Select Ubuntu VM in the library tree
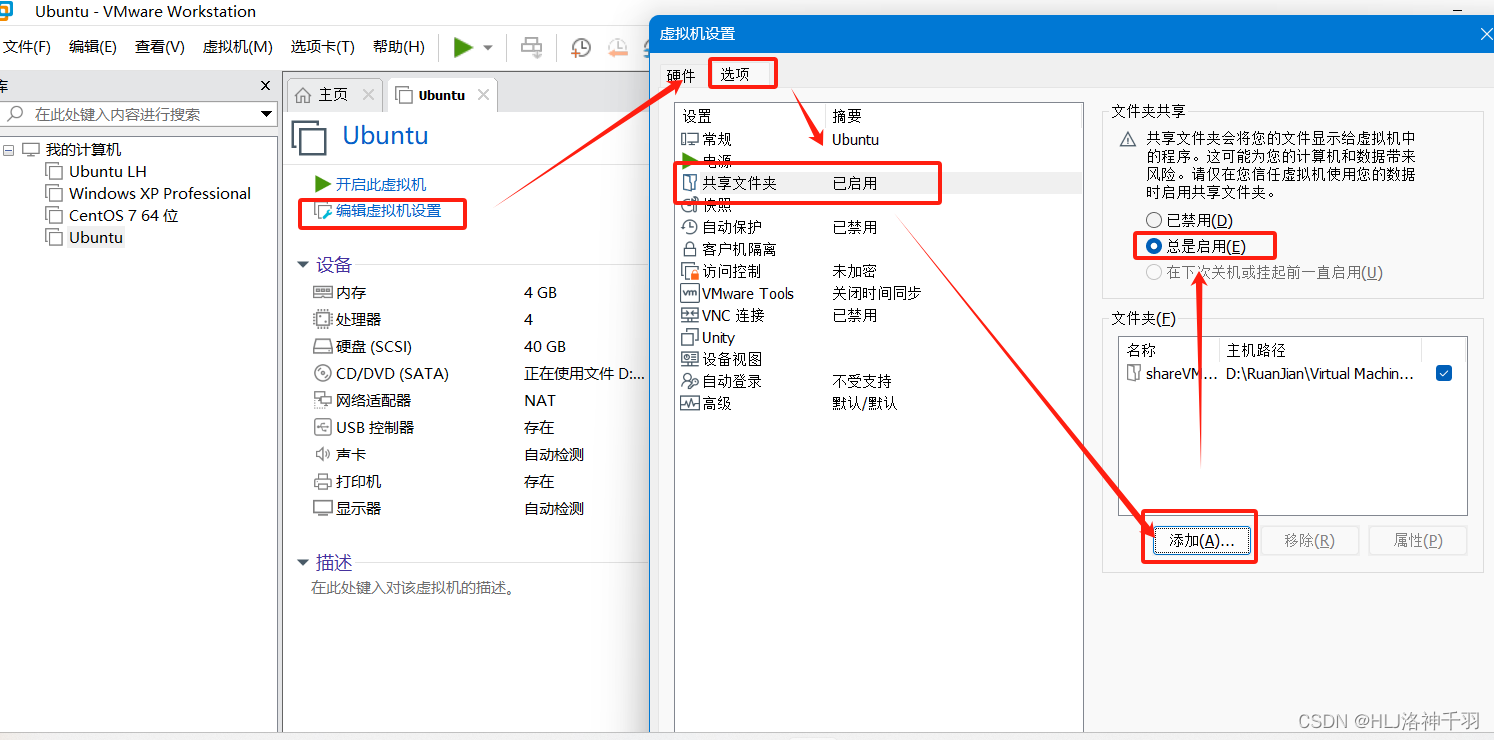 pyautogui.click(x=96, y=238)
